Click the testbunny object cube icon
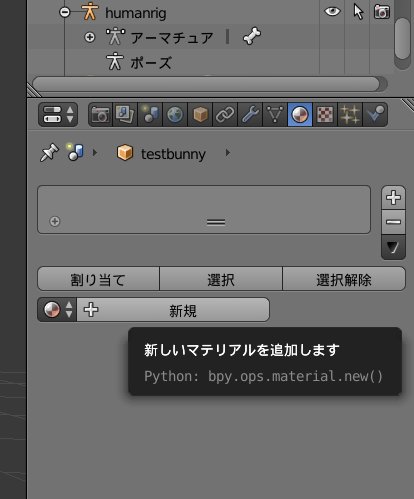 [125, 153]
